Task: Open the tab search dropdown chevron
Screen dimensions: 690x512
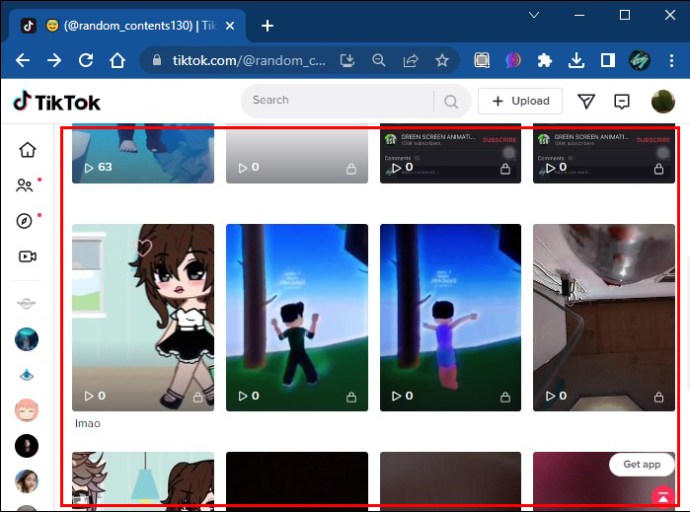Action: [x=534, y=15]
